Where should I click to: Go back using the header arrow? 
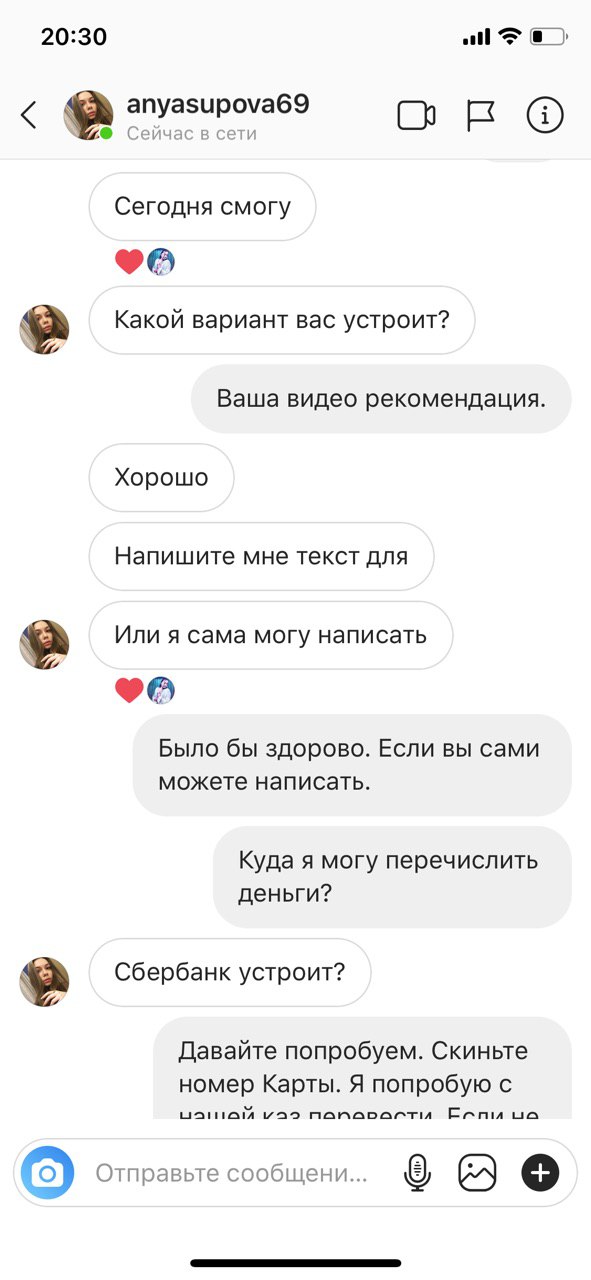tap(29, 115)
